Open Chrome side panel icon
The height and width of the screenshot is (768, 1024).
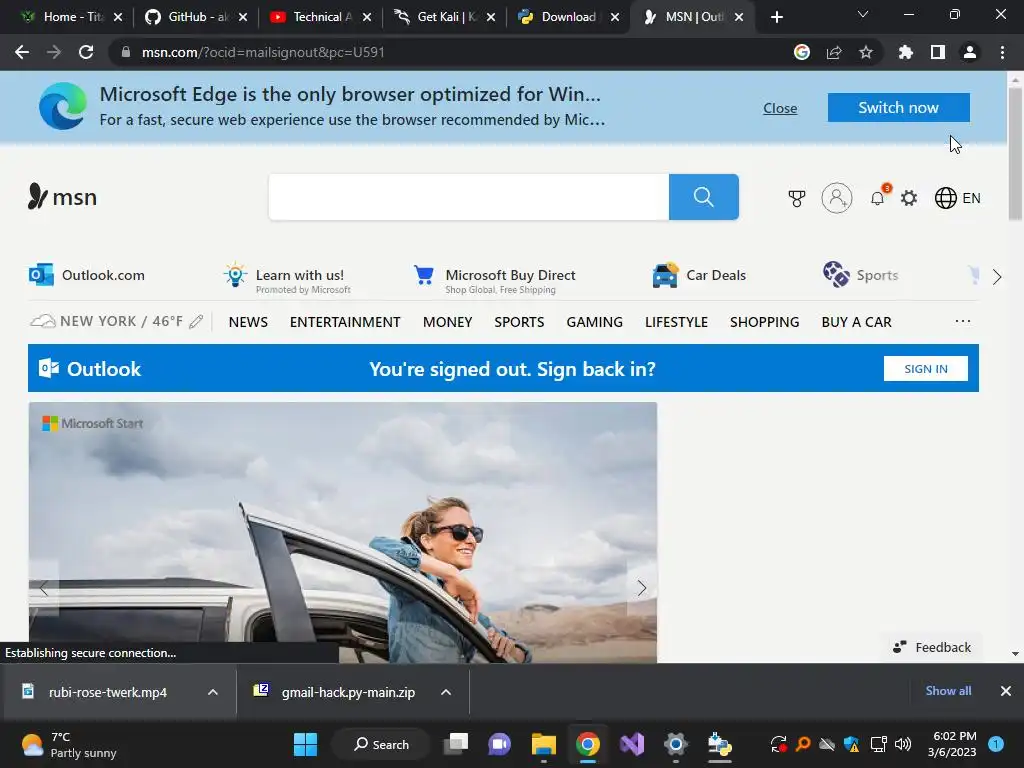938,52
